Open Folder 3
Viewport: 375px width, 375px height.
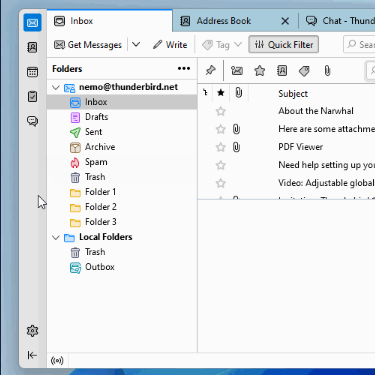[x=122, y=222]
